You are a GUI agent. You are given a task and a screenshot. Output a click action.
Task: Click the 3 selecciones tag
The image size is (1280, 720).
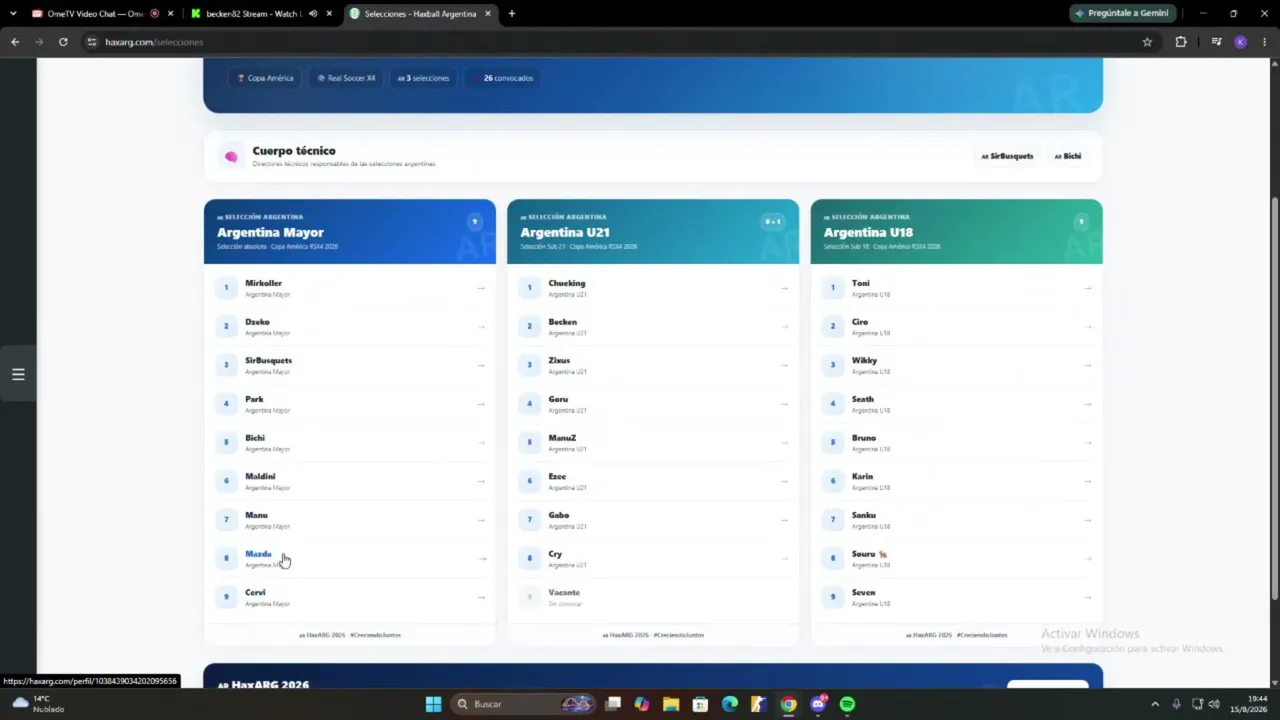tap(423, 78)
